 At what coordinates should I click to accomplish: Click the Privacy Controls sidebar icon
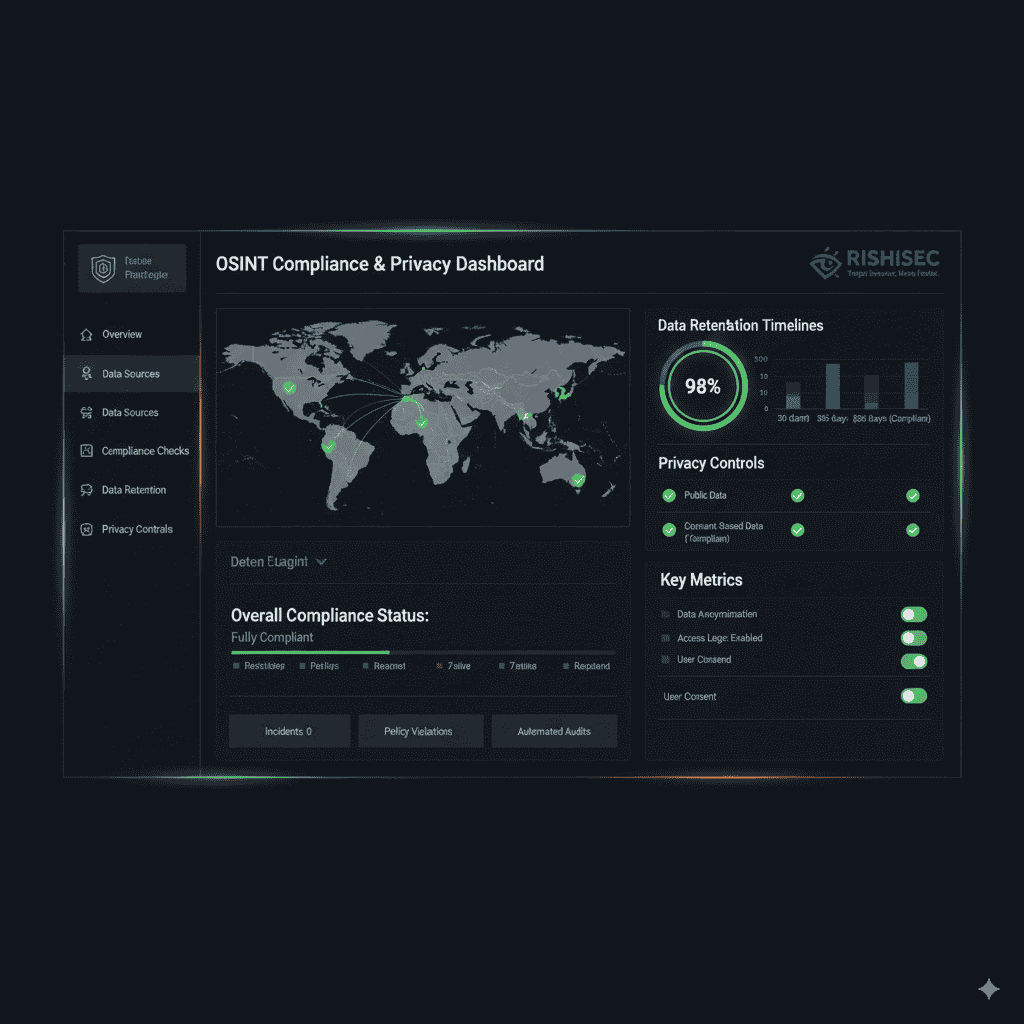(x=86, y=529)
